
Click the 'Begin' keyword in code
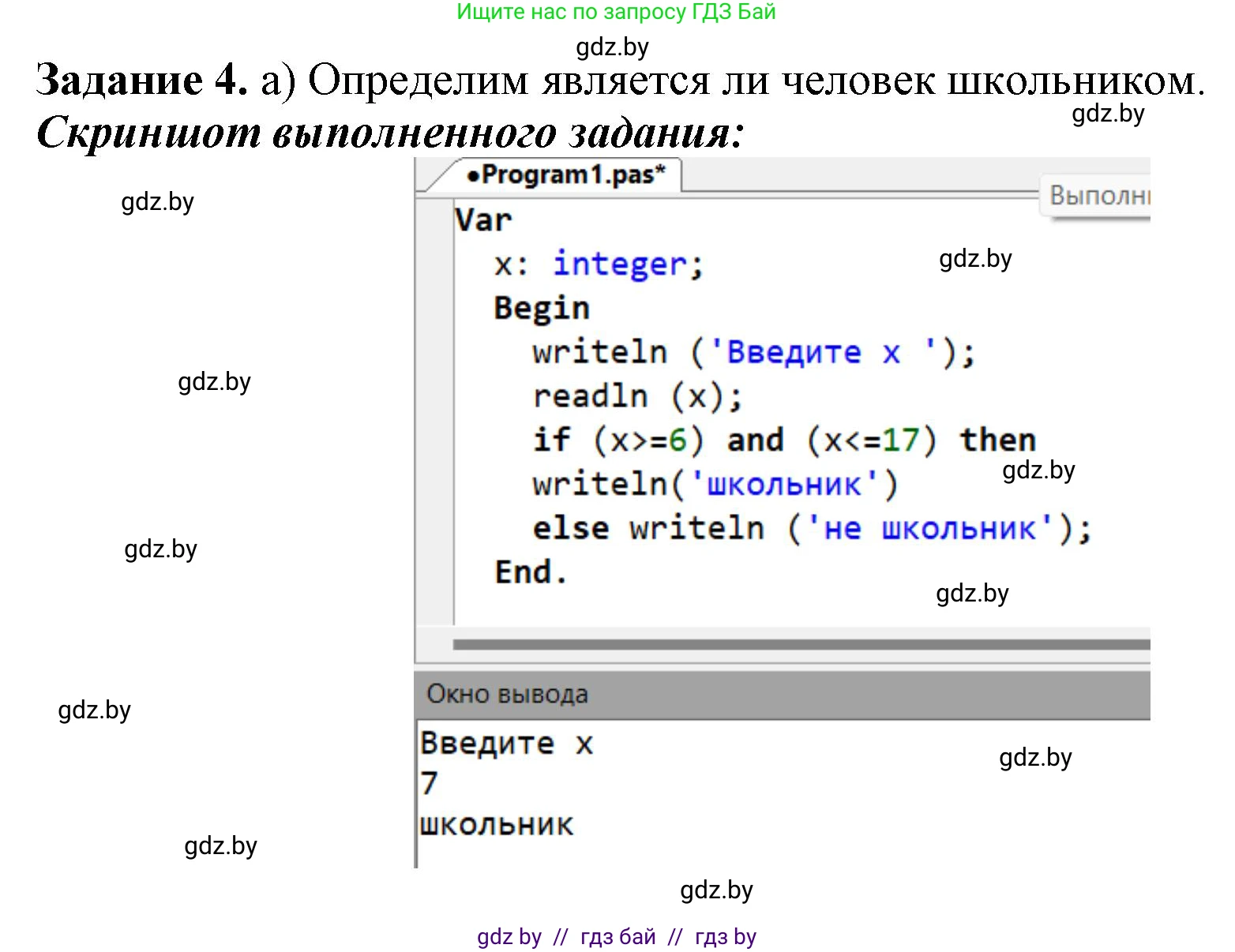tap(542, 308)
